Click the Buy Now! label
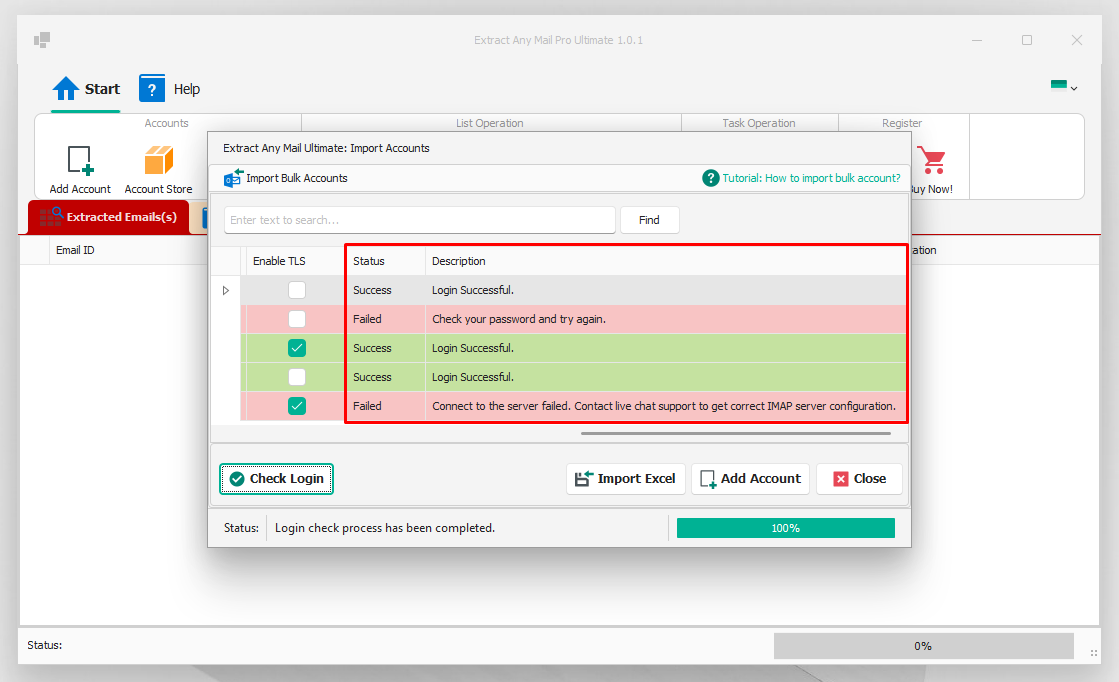 click(932, 189)
